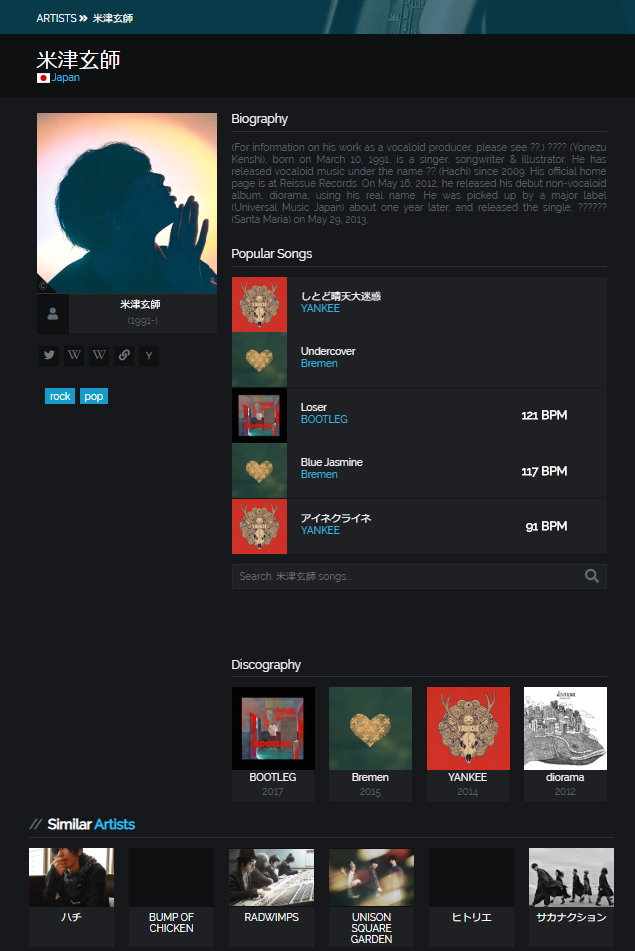Open similar artist BUMP OF CHICKEN
Viewport: 635px width, 951px height.
(x=172, y=897)
